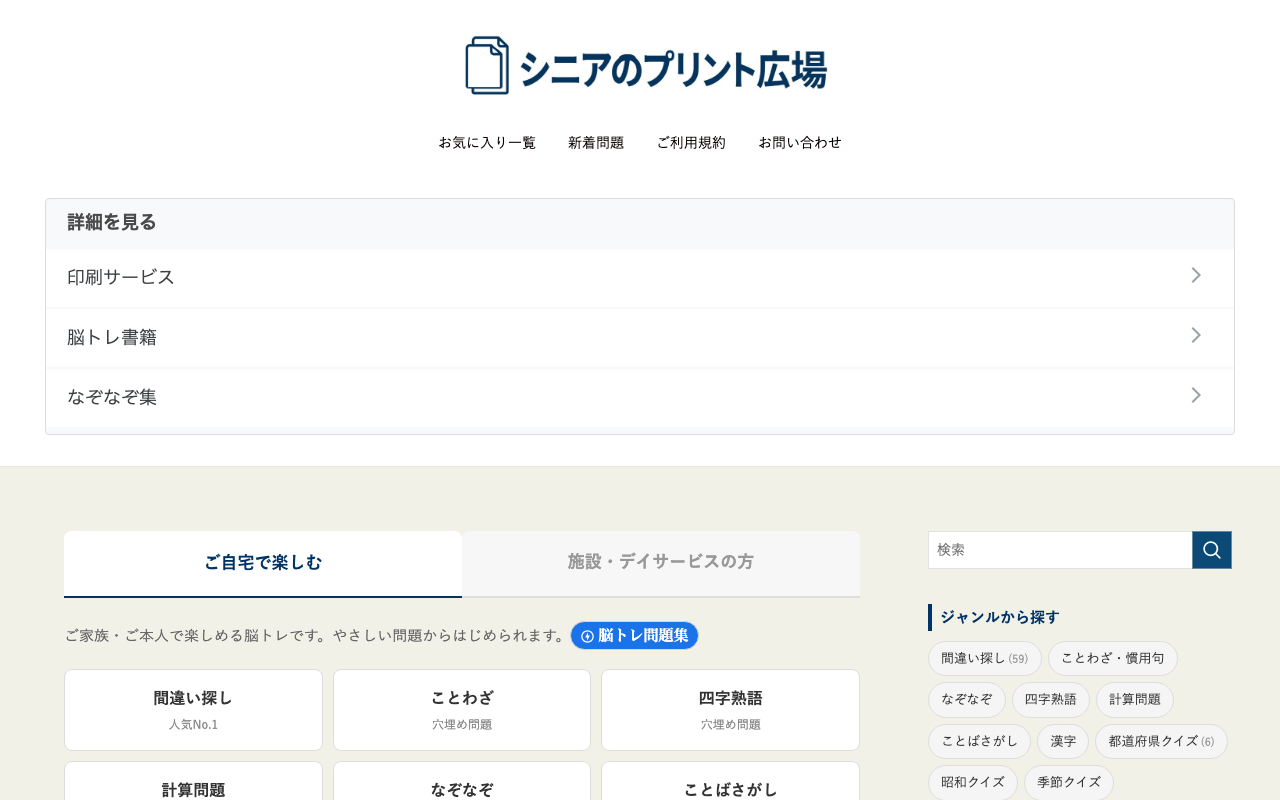Image resolution: width=1280 pixels, height=800 pixels.
Task: Click the plus icon on 脳トレ問題集 button
Action: [586, 635]
